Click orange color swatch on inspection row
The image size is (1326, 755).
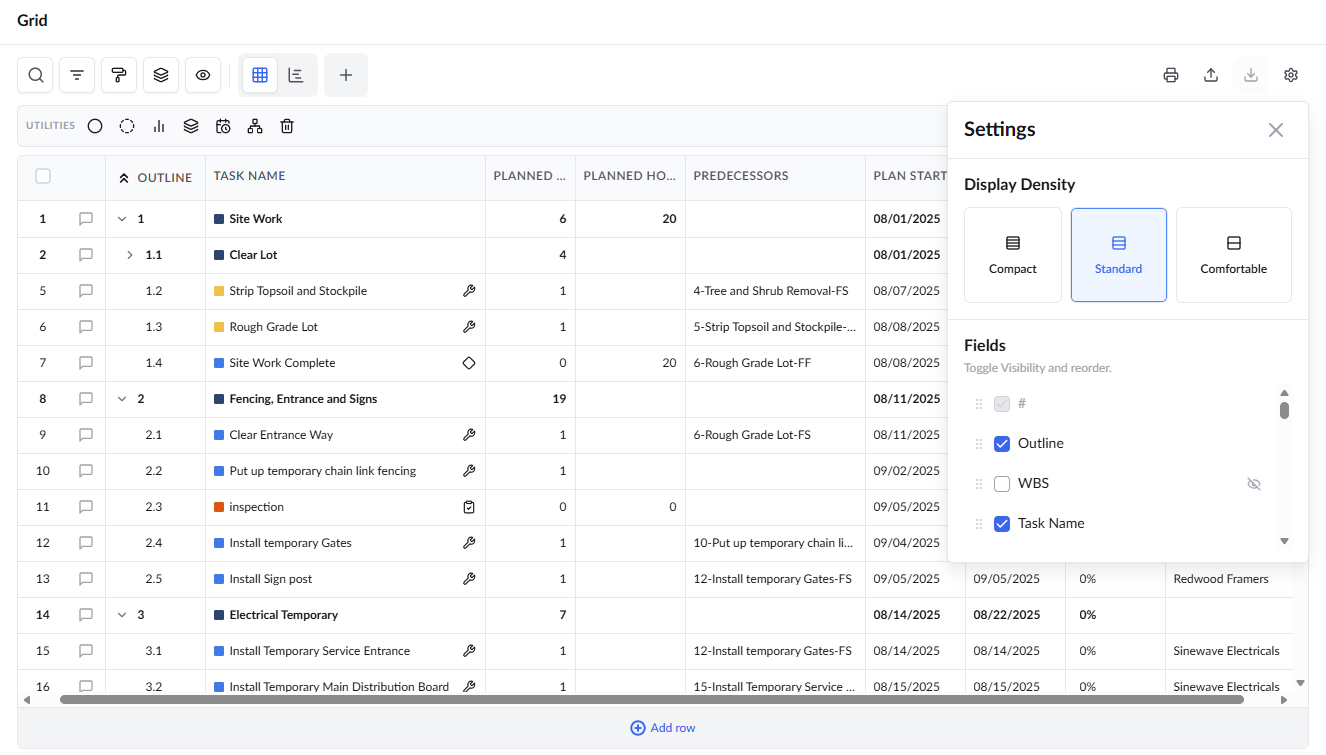coord(219,507)
